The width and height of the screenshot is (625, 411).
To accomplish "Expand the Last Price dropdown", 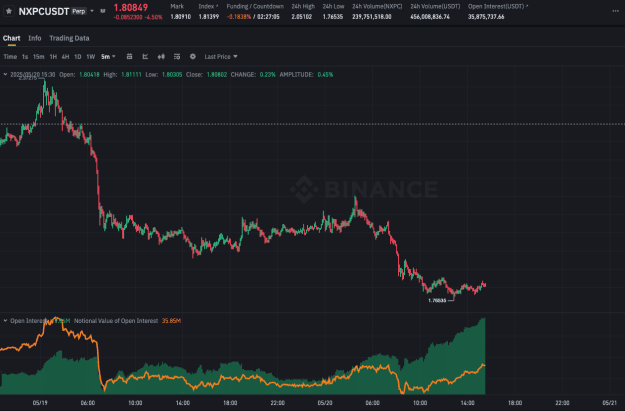I will 221,57.
